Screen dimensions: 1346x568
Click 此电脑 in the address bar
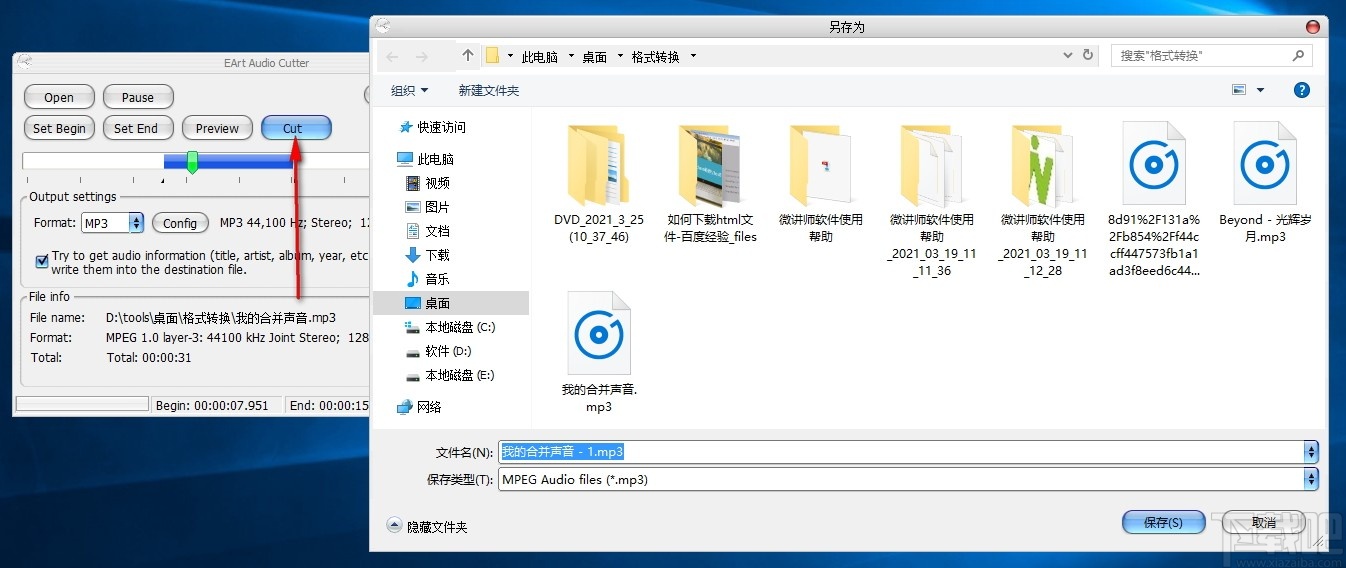[540, 57]
